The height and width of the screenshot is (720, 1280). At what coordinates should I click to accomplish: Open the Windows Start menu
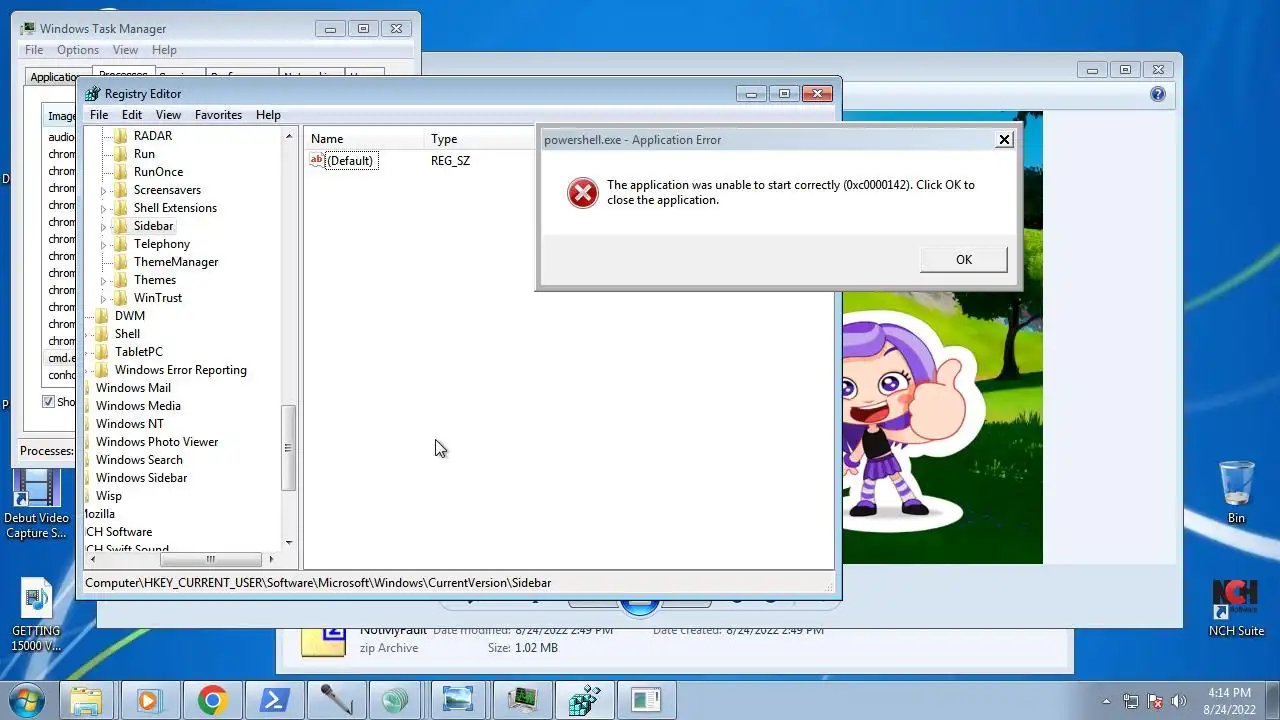(x=25, y=700)
